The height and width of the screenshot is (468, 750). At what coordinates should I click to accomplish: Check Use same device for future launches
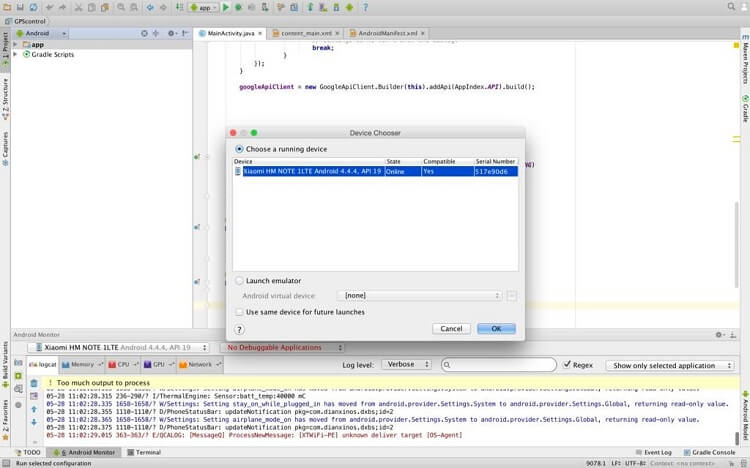click(239, 312)
